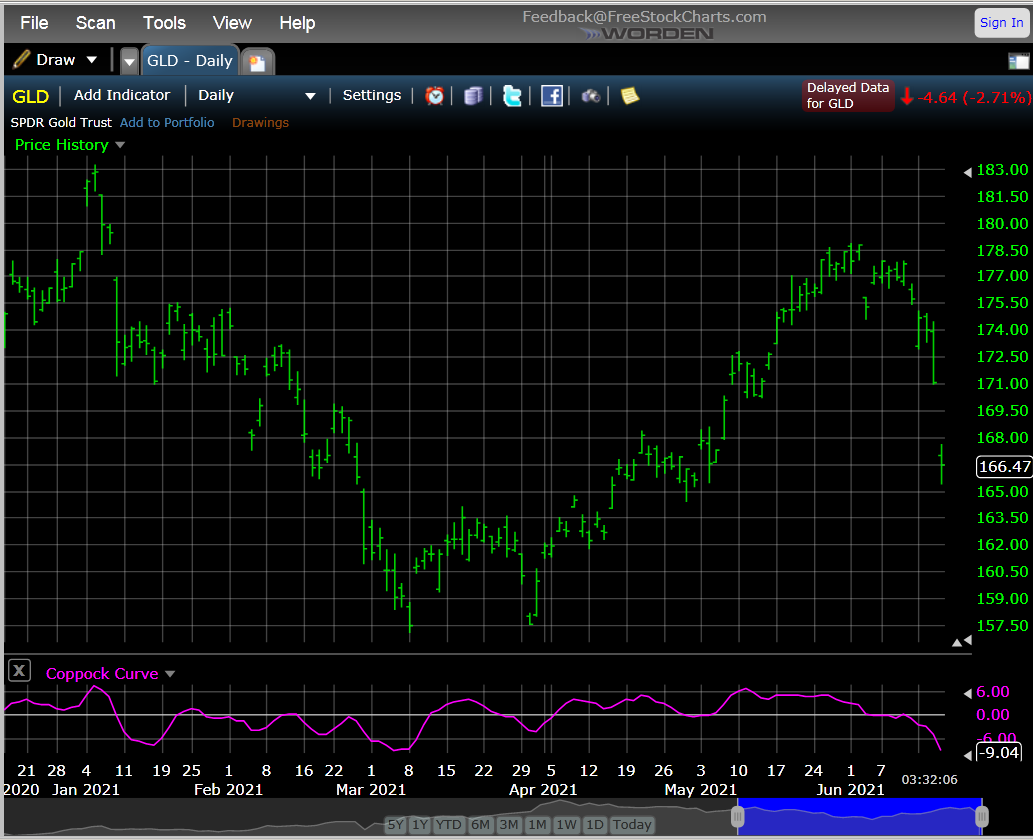Click the -4.64 (-2.71%) change value
Screen dimensions: 1033x840
[974, 98]
